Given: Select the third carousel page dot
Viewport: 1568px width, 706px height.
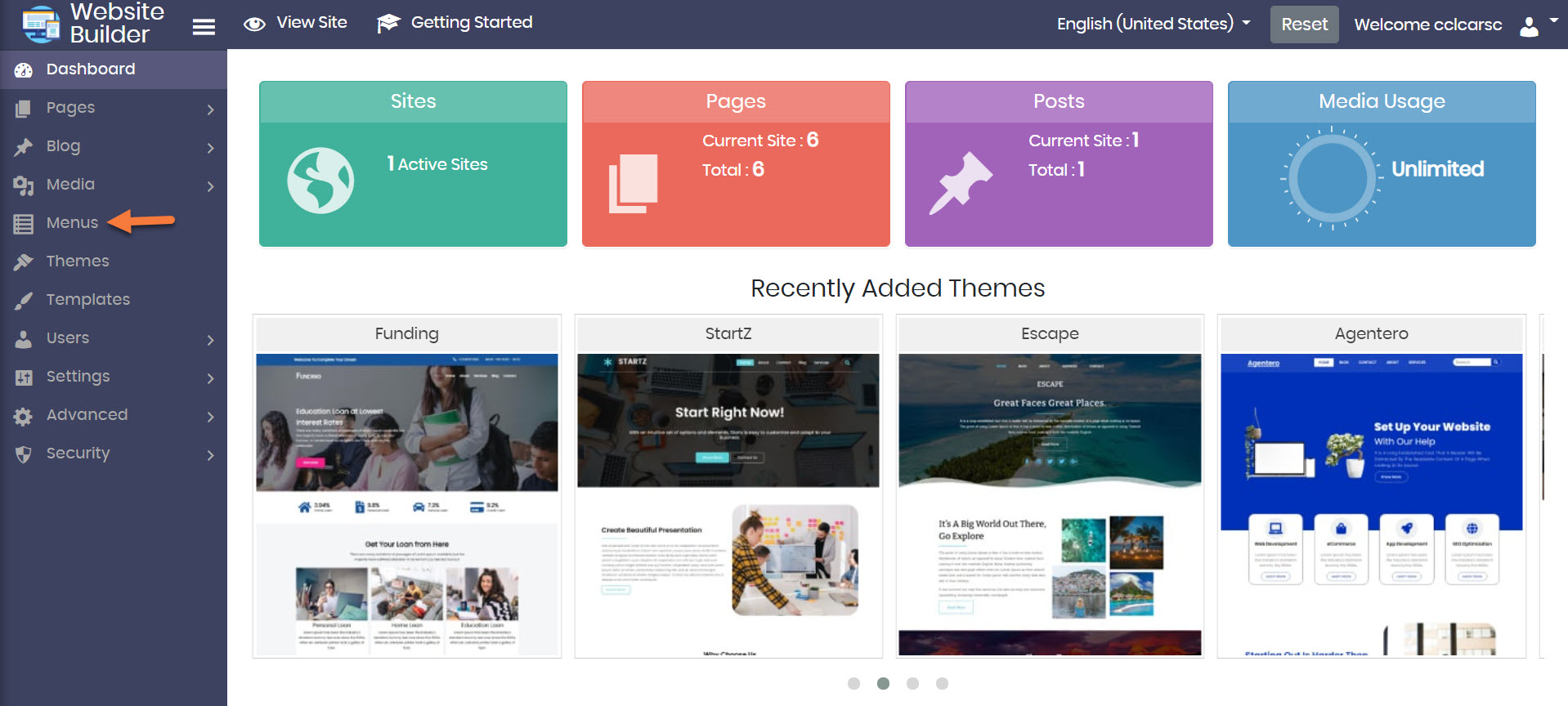Looking at the screenshot, I should click(912, 683).
